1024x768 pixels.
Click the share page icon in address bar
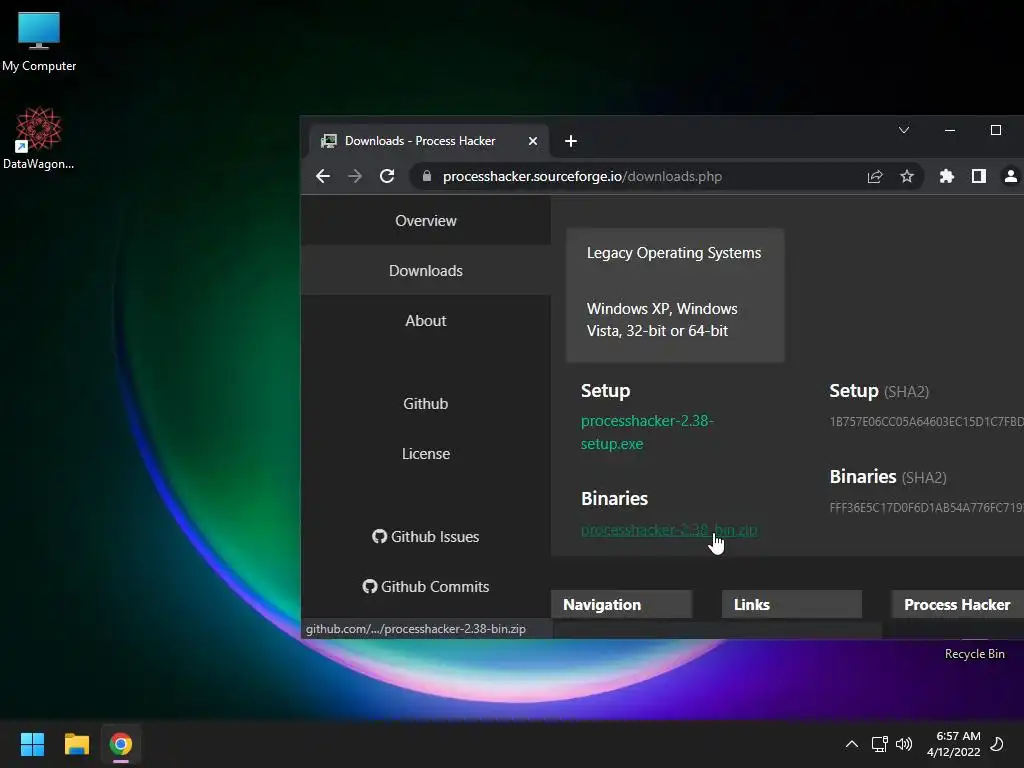(x=875, y=176)
